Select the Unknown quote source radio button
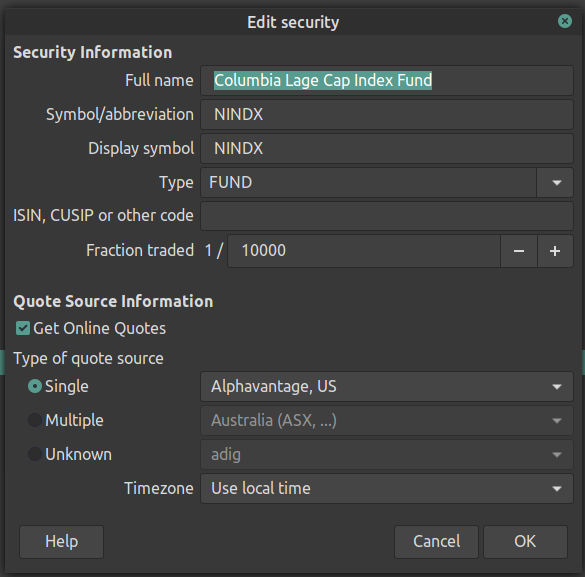 tap(35, 454)
